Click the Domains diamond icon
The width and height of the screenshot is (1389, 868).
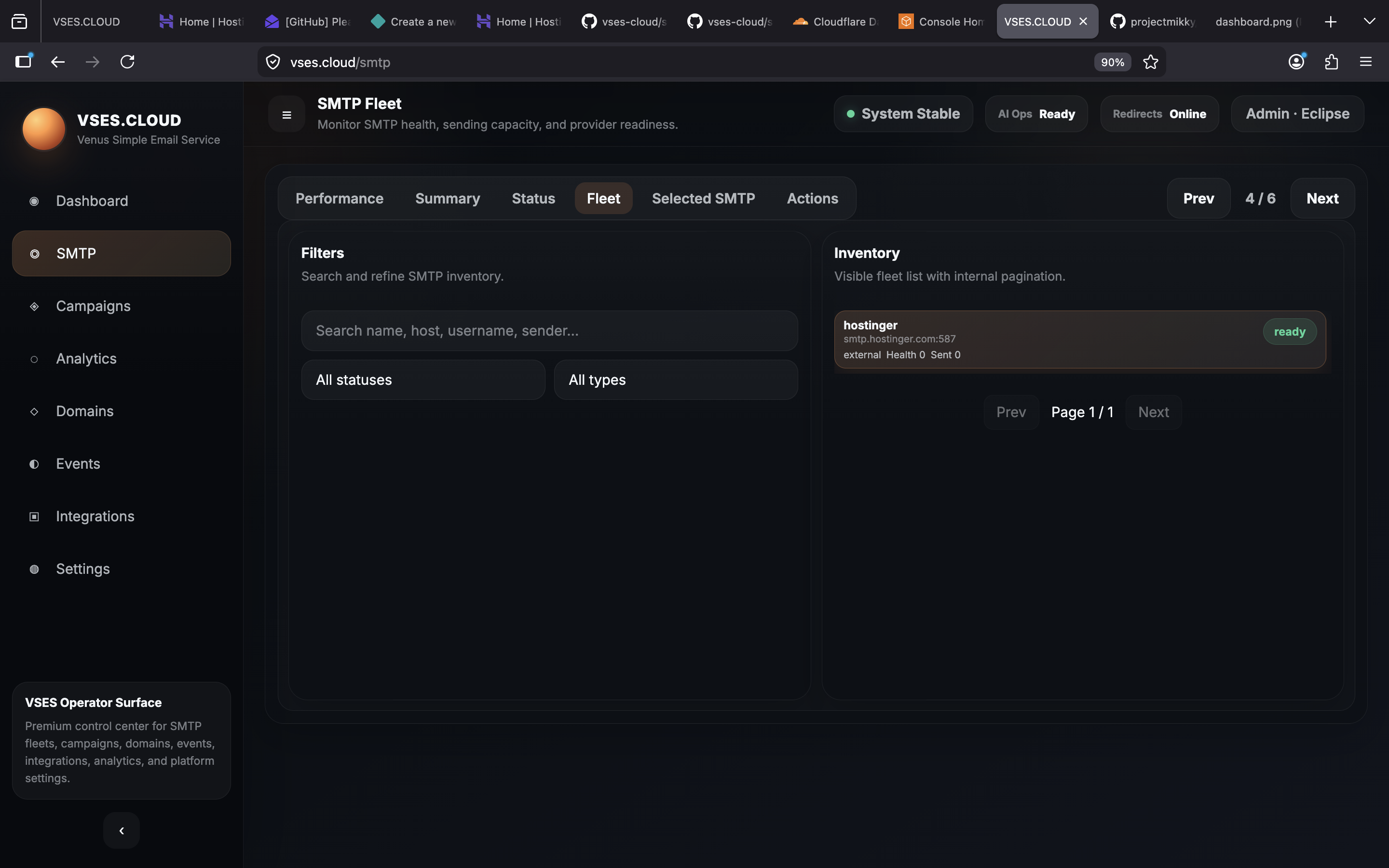[34, 412]
